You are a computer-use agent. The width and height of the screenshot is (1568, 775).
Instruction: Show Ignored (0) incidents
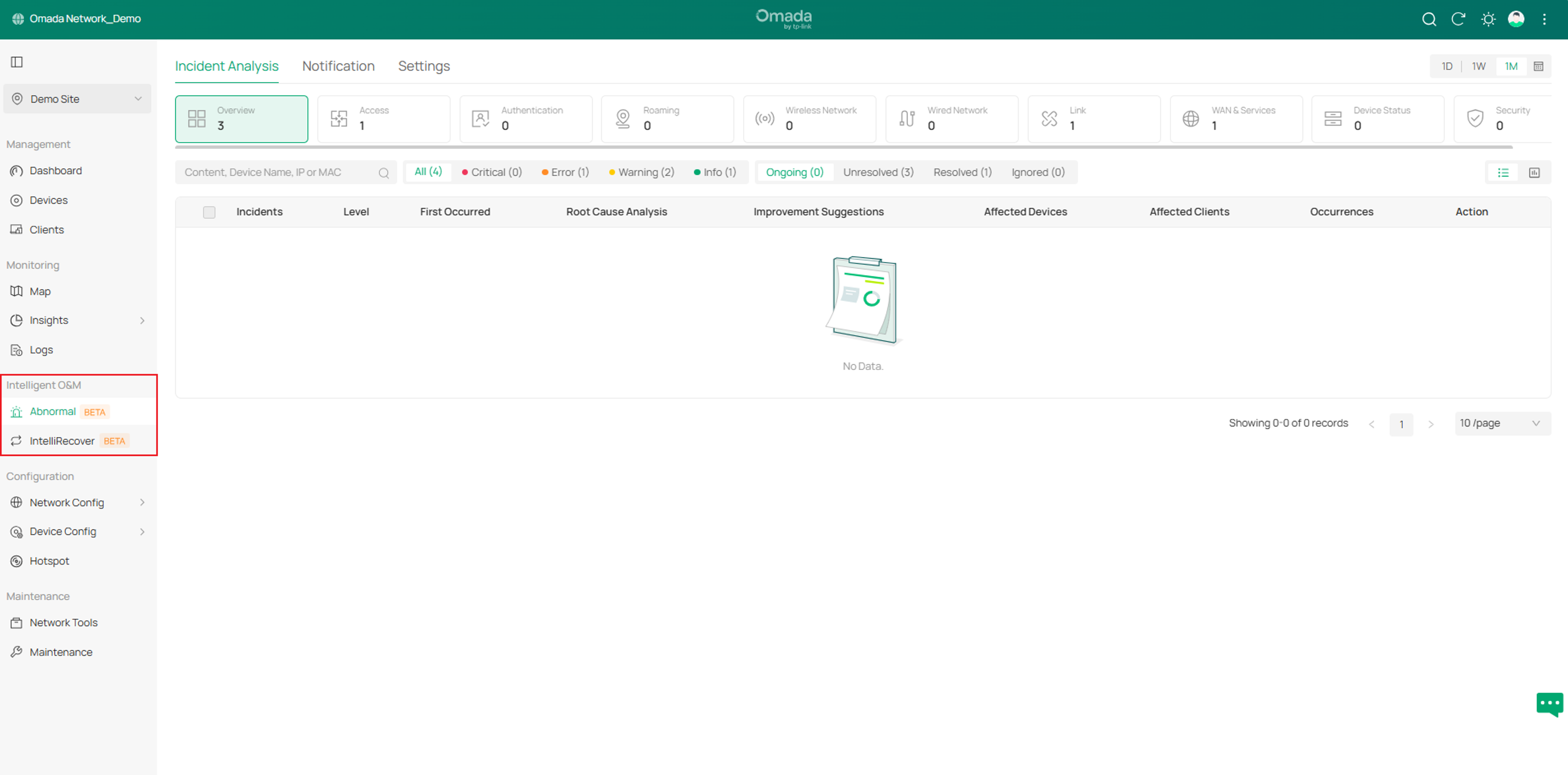pos(1038,172)
